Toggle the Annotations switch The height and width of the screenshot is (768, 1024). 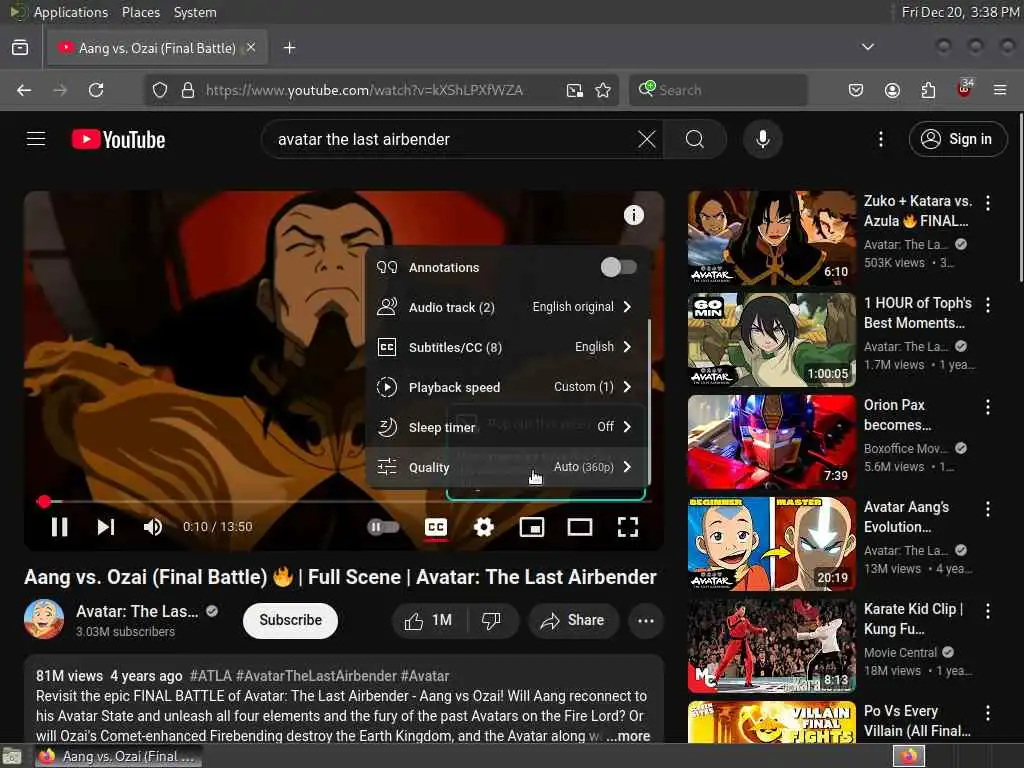click(x=618, y=267)
